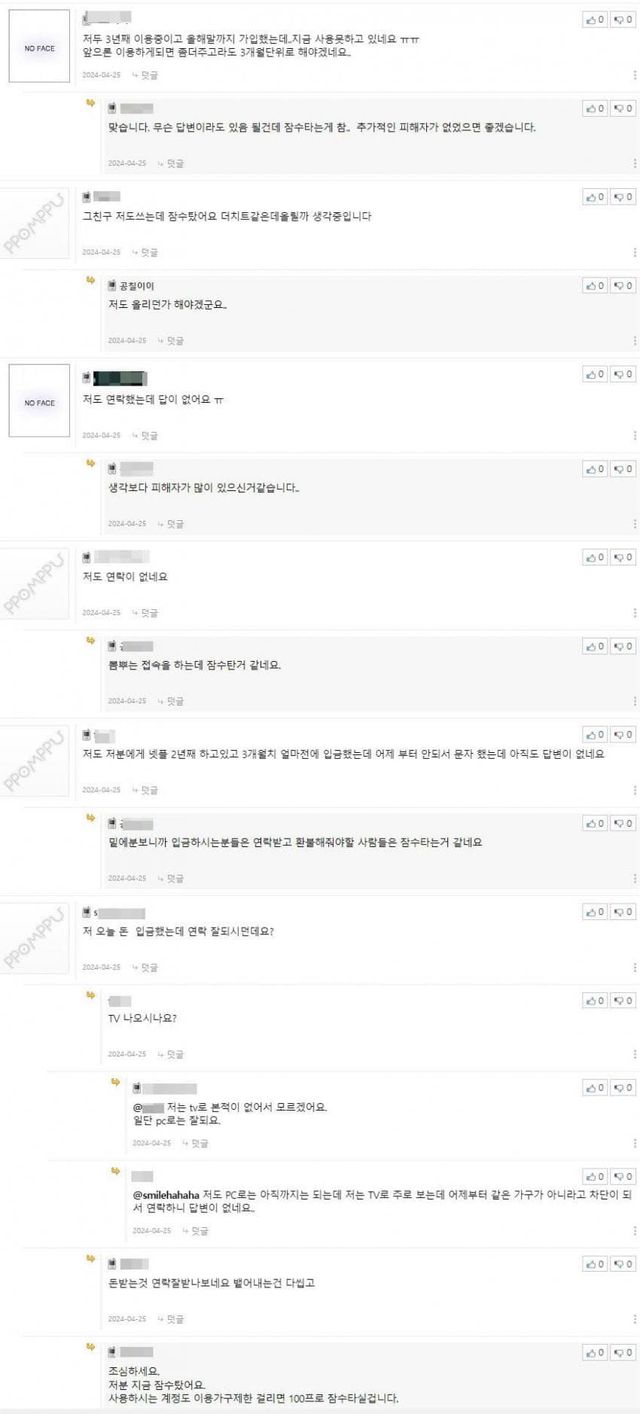This screenshot has width=640, height=1414.
Task: Downvote the '넷플 2년째 하고있고' comment
Action: click(624, 735)
